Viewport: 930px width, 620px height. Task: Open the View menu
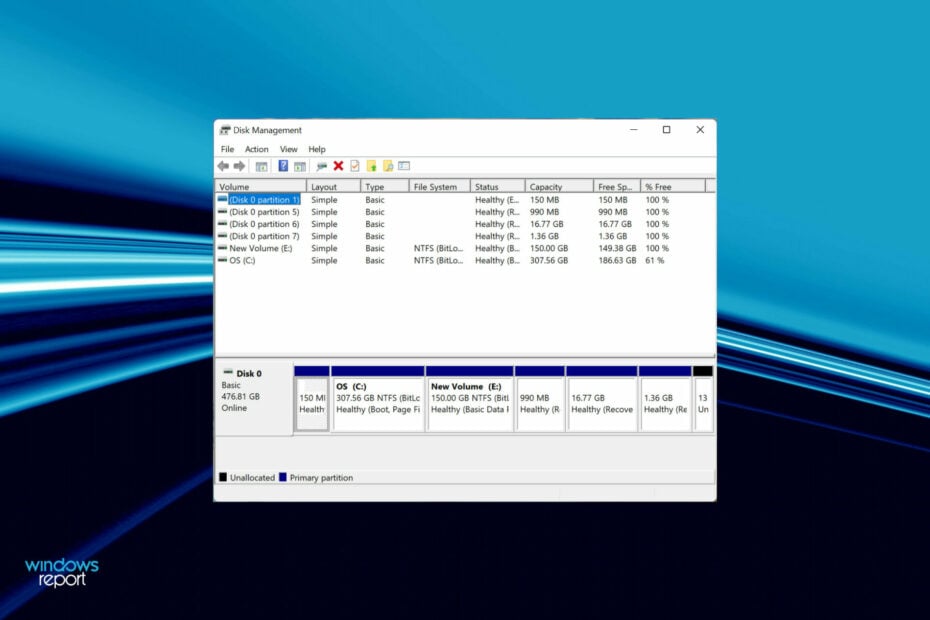pyautogui.click(x=288, y=148)
